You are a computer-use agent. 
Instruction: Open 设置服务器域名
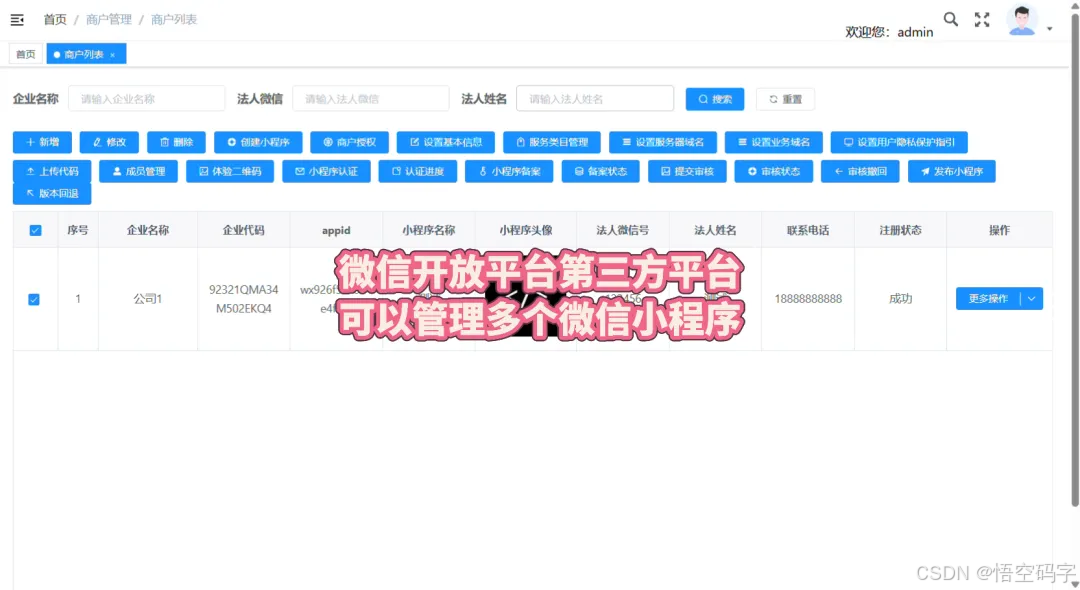[663, 142]
